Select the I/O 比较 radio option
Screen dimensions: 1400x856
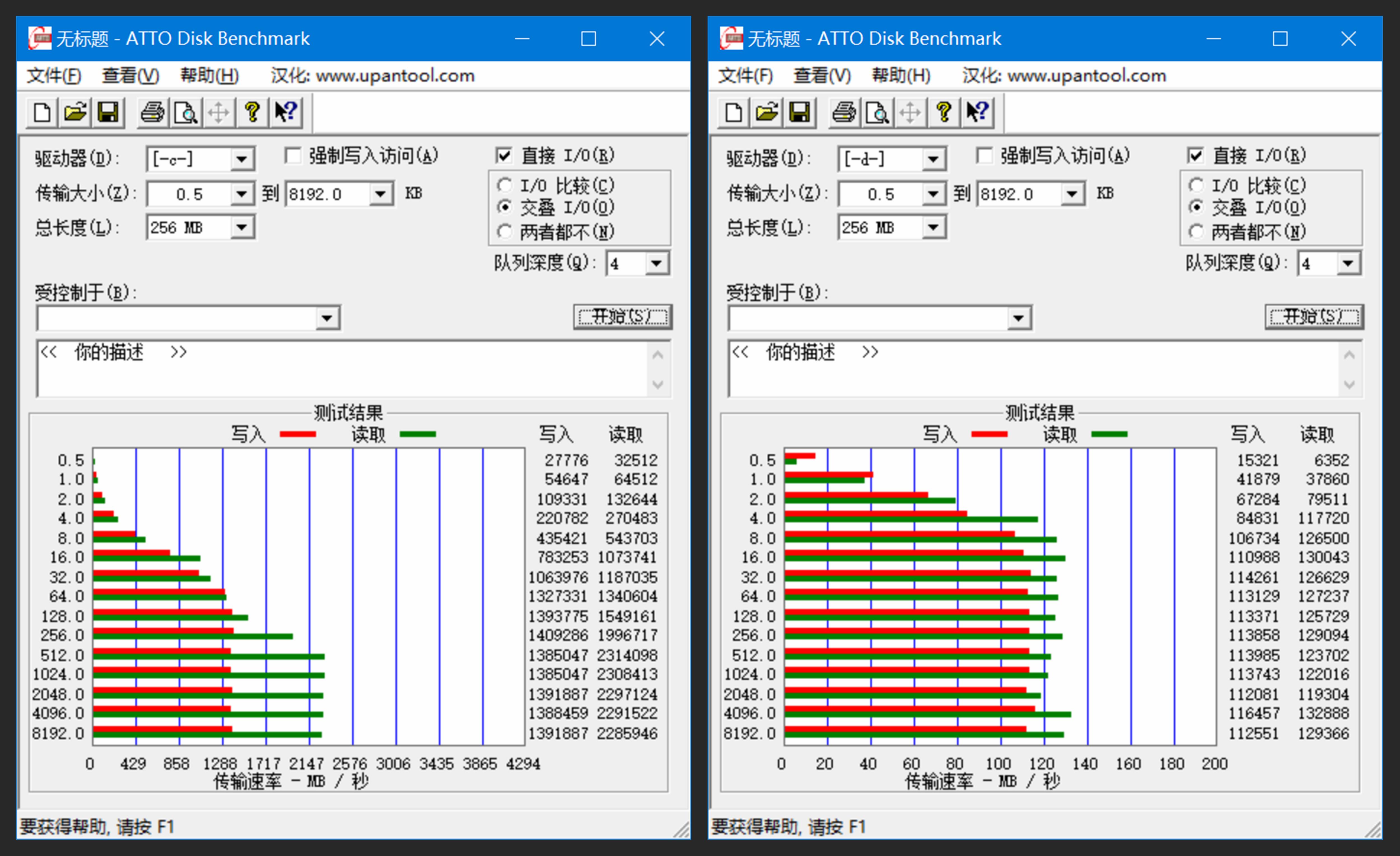coord(505,185)
